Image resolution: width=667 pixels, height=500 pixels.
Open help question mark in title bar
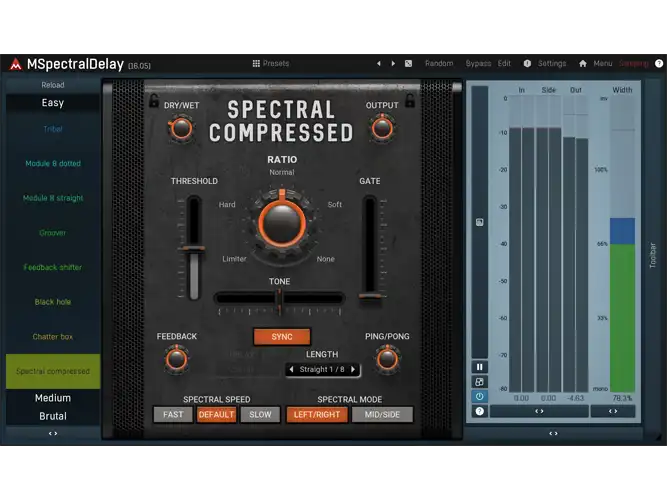(659, 63)
